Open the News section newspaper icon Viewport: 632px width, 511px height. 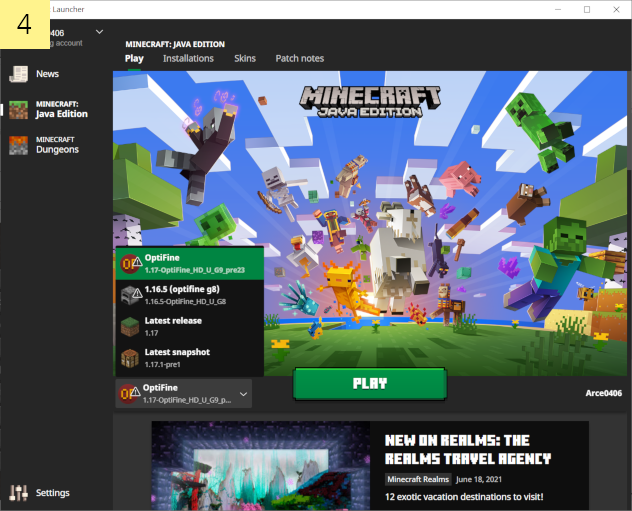click(19, 74)
